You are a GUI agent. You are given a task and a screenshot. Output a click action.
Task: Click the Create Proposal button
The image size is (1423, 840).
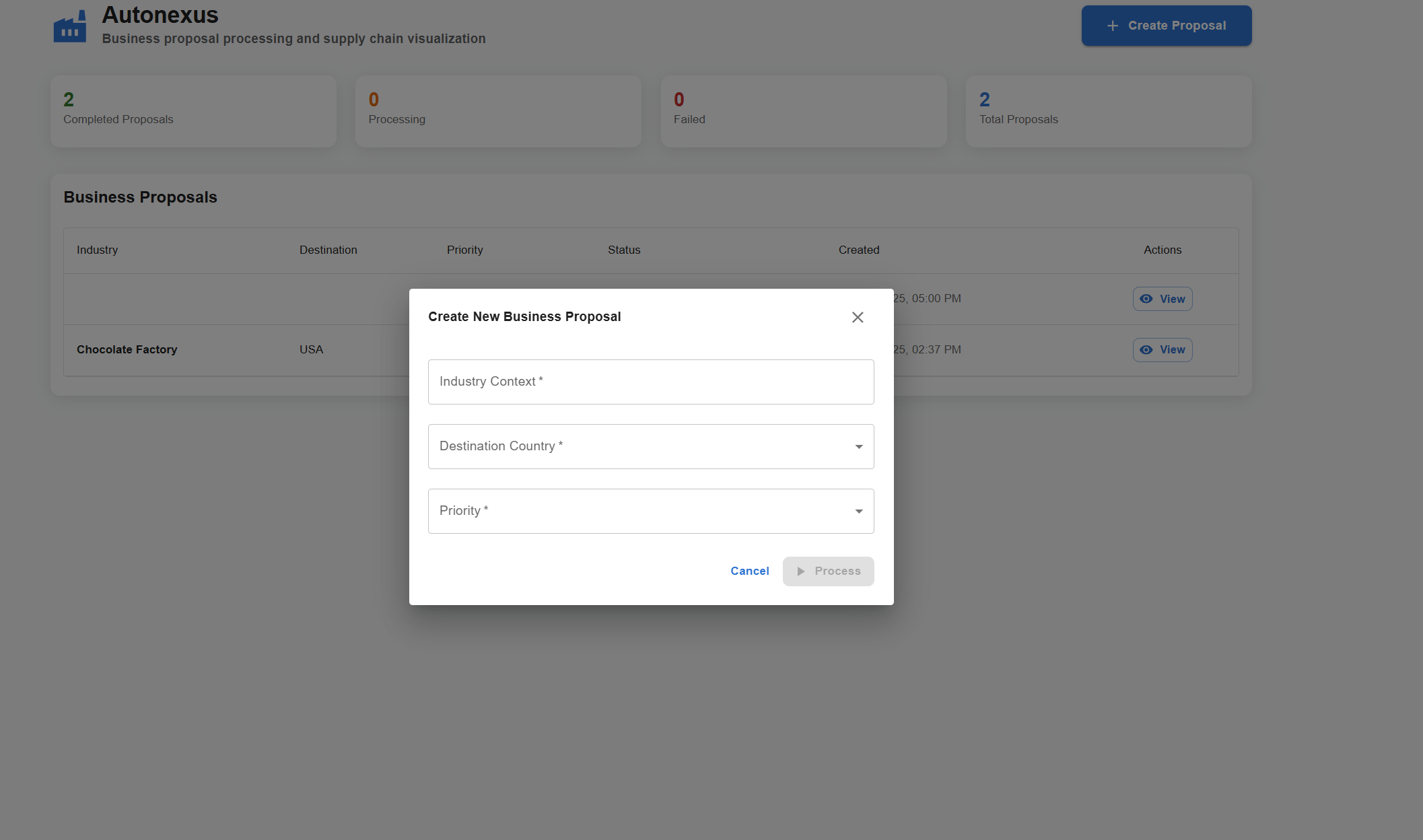pyautogui.click(x=1166, y=26)
